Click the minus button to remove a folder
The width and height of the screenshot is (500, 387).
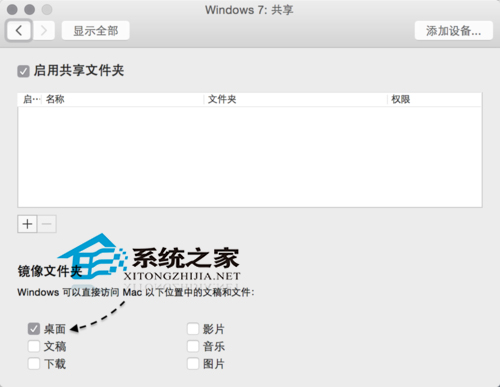click(x=47, y=224)
